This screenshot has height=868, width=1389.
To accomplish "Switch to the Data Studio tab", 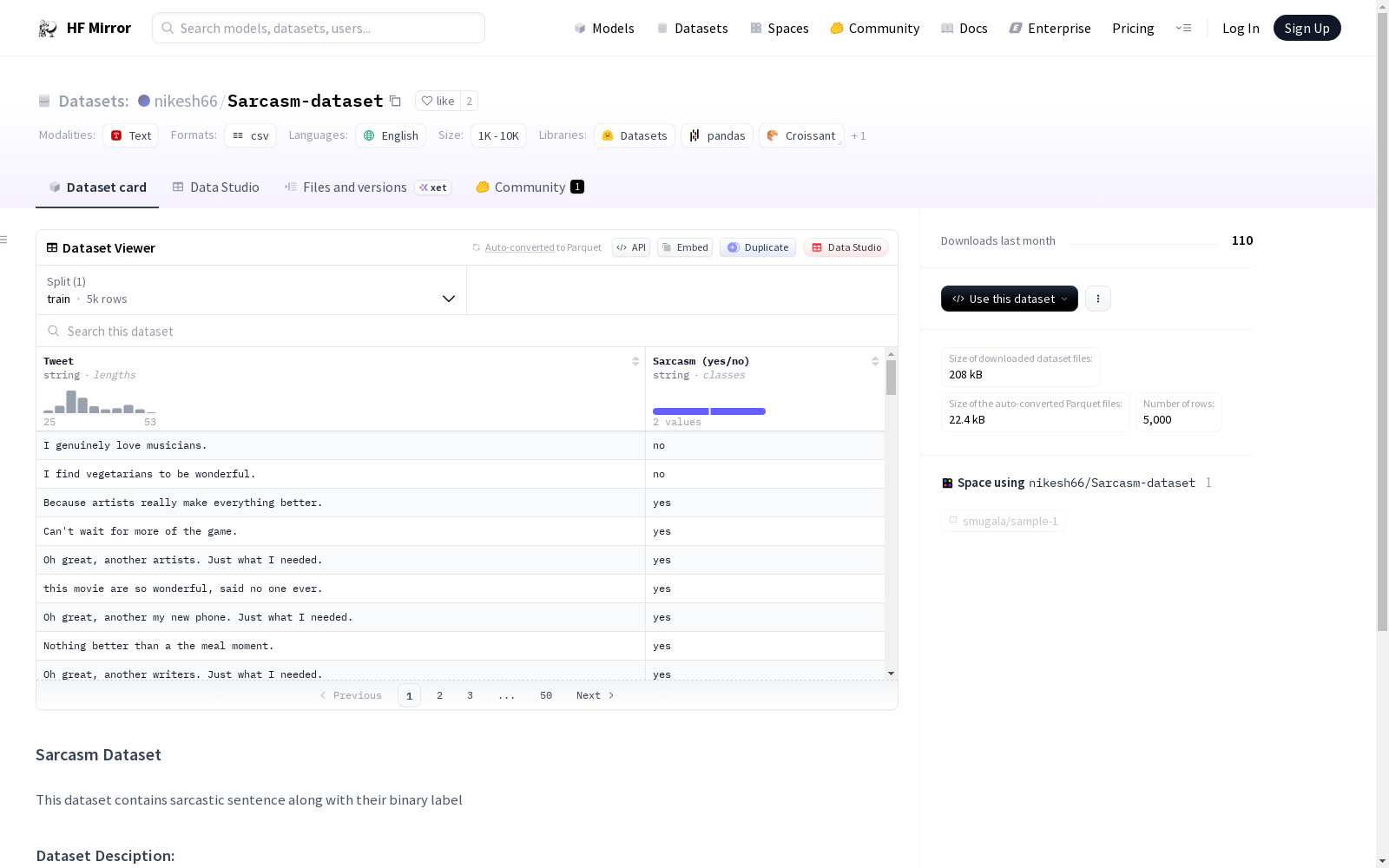I will point(216,187).
